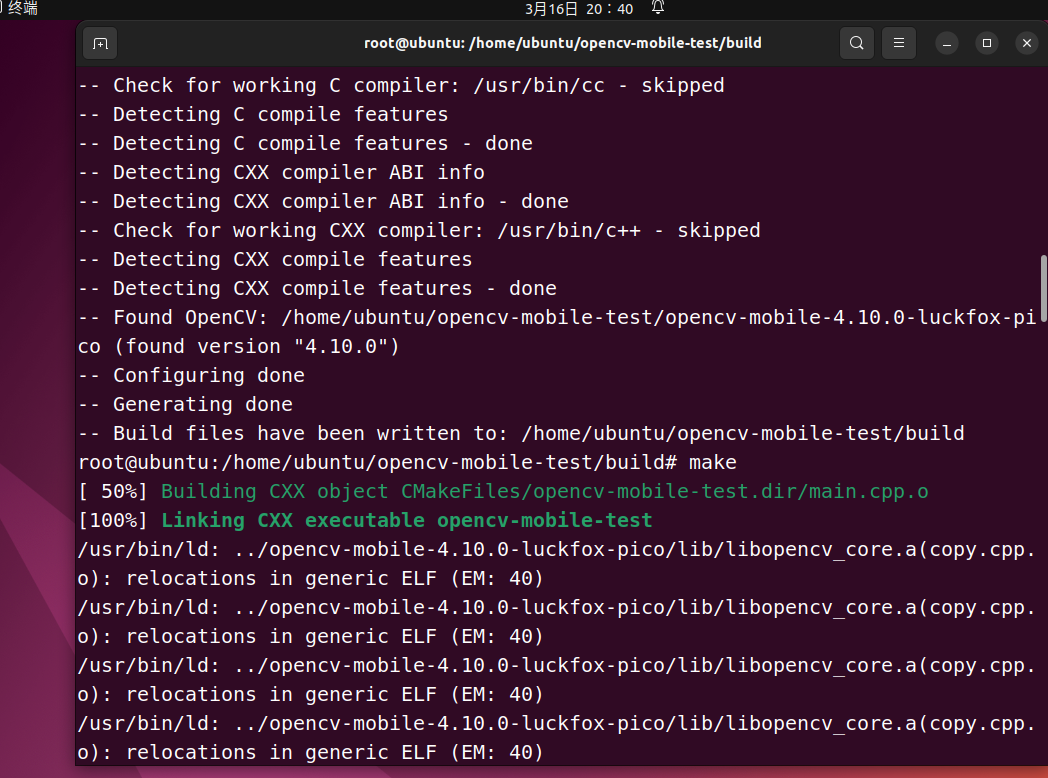Click the terminal vertical scrollbar handle
Viewport: 1048px width, 778px height.
click(1043, 288)
